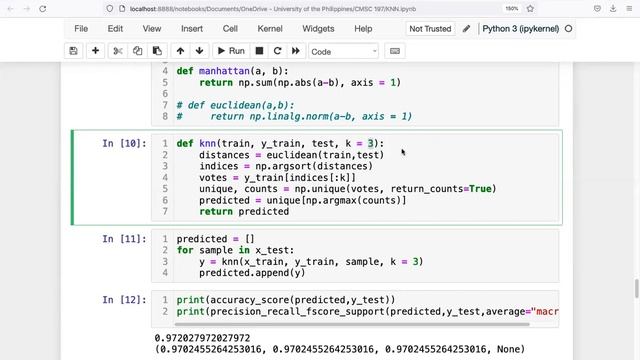Select the In [12] cell prompt

click(x=124, y=300)
